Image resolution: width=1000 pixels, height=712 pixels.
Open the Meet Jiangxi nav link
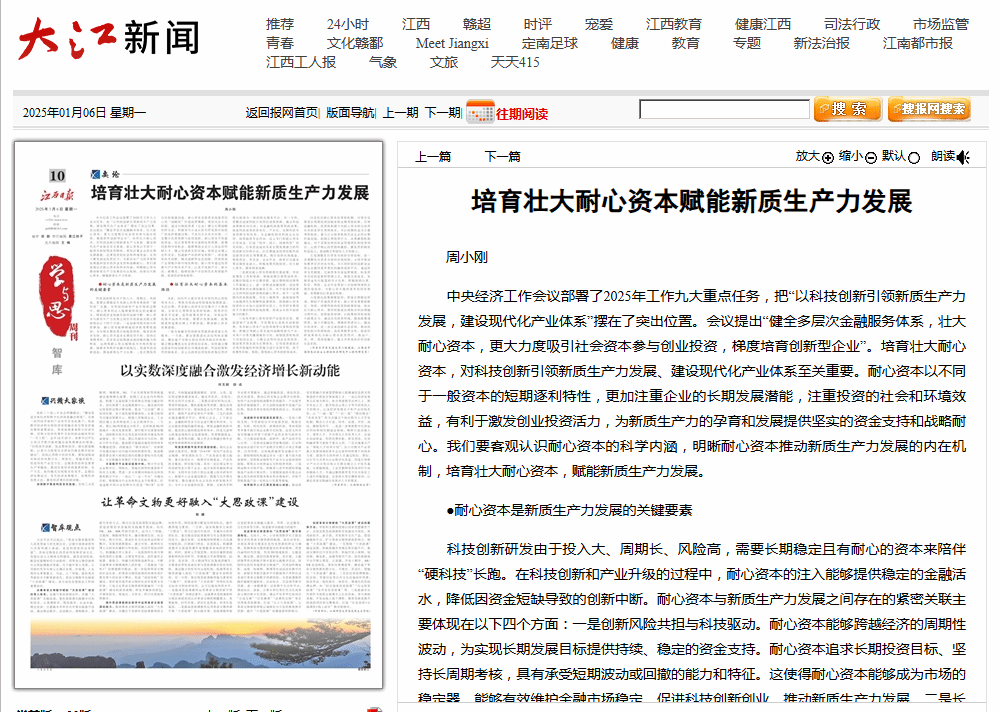tap(452, 43)
